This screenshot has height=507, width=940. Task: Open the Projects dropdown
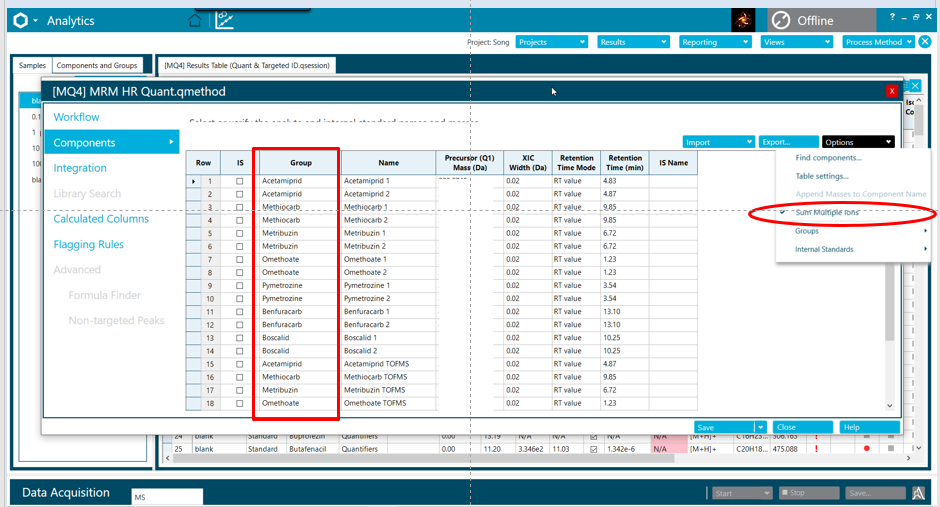coord(551,42)
